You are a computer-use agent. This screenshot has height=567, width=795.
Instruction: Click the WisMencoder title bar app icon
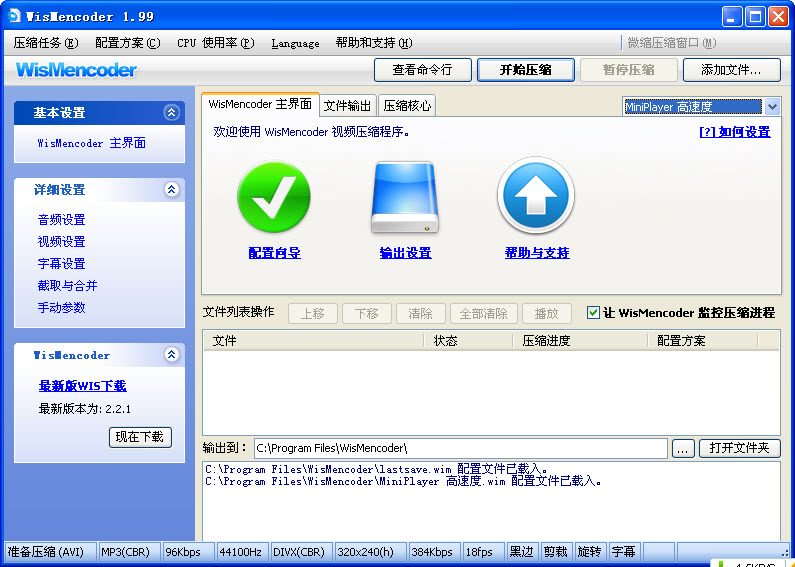pos(14,16)
